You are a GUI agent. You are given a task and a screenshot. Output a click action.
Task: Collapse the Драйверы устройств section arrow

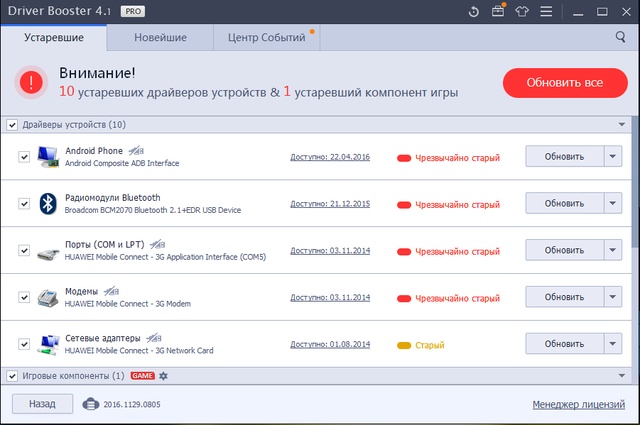click(x=622, y=125)
